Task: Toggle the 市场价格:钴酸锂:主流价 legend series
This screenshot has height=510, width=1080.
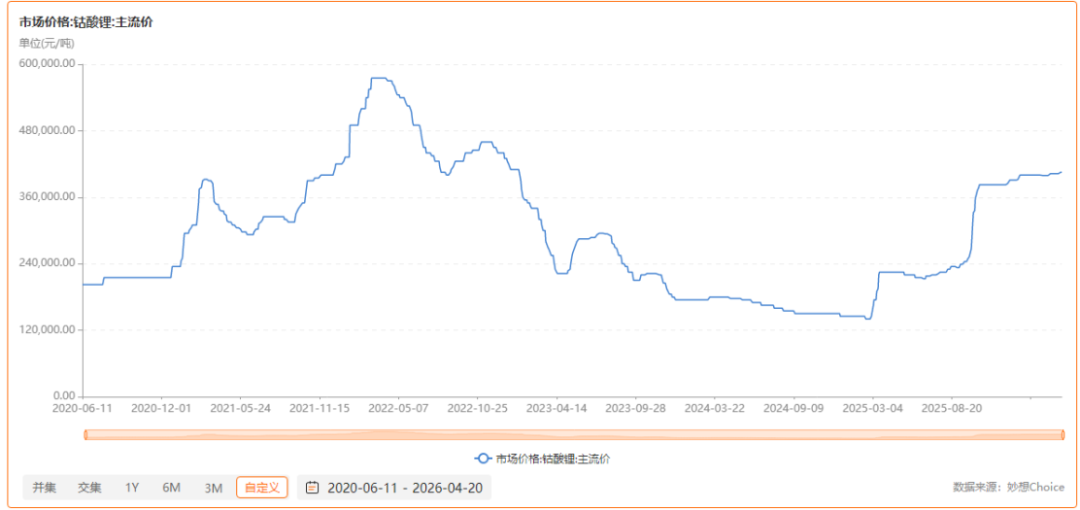Action: (542, 459)
